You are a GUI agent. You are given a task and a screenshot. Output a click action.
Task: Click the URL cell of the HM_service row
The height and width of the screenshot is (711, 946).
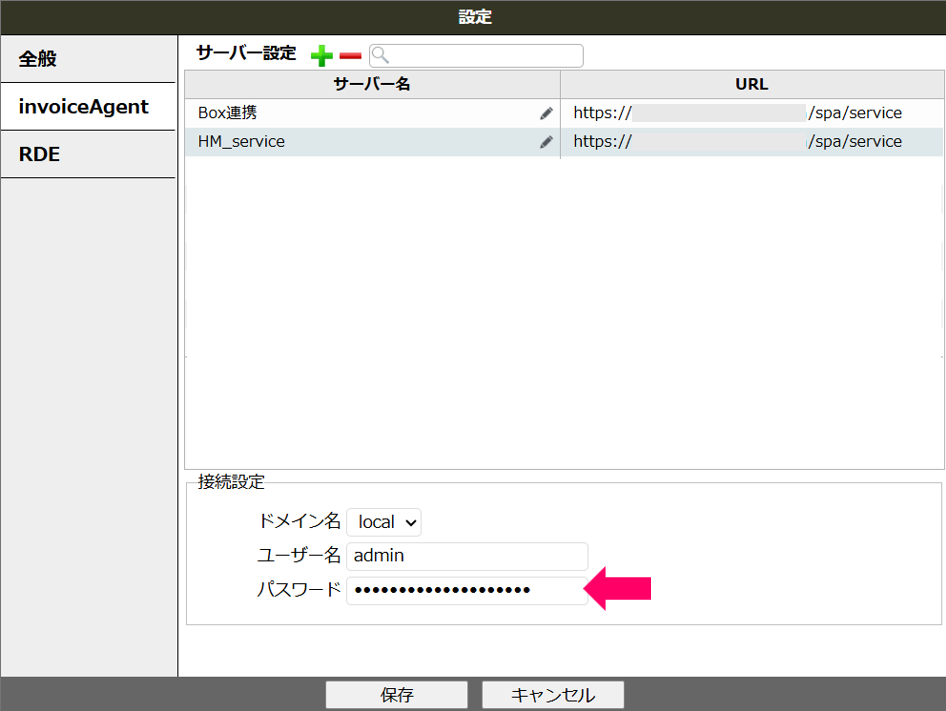click(x=751, y=142)
